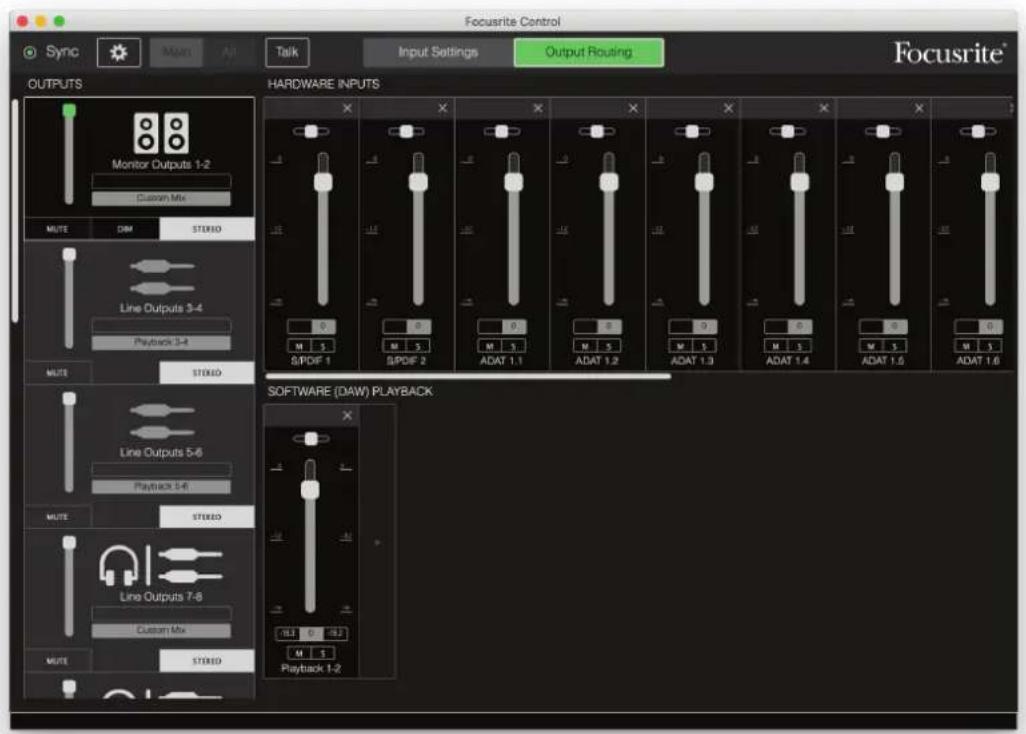Click the pan knob on ADAT 1.4
This screenshot has height=734, width=1026.
click(x=788, y=131)
